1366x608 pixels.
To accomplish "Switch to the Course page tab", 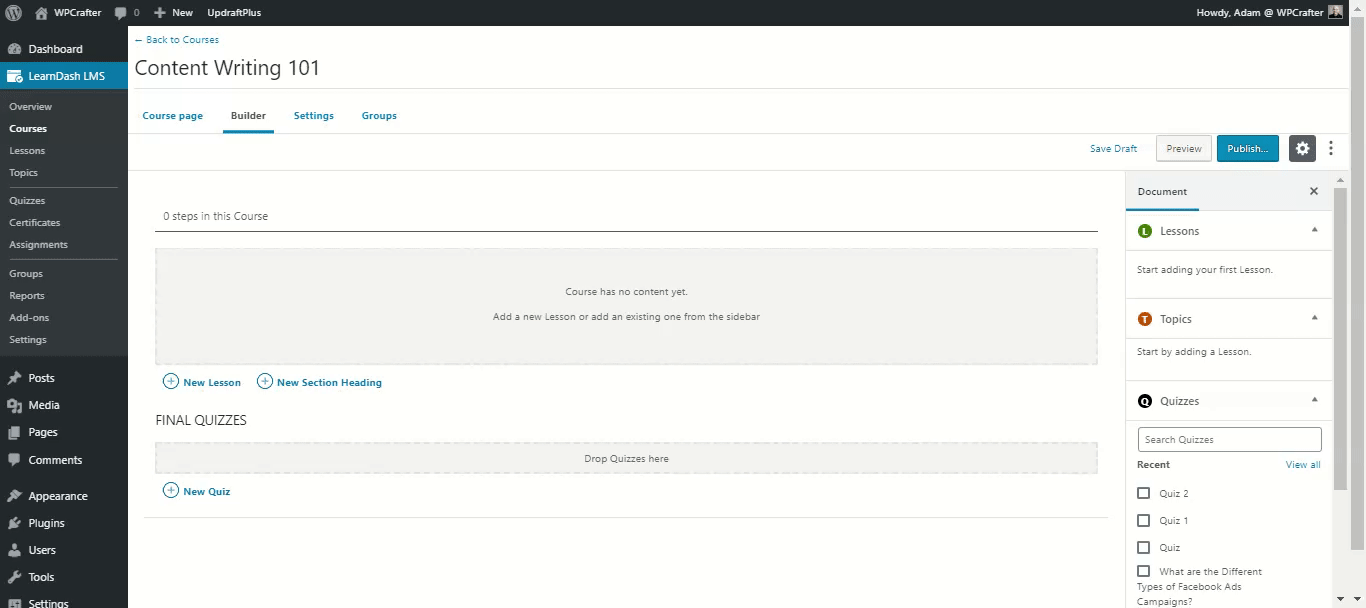I will 173,116.
